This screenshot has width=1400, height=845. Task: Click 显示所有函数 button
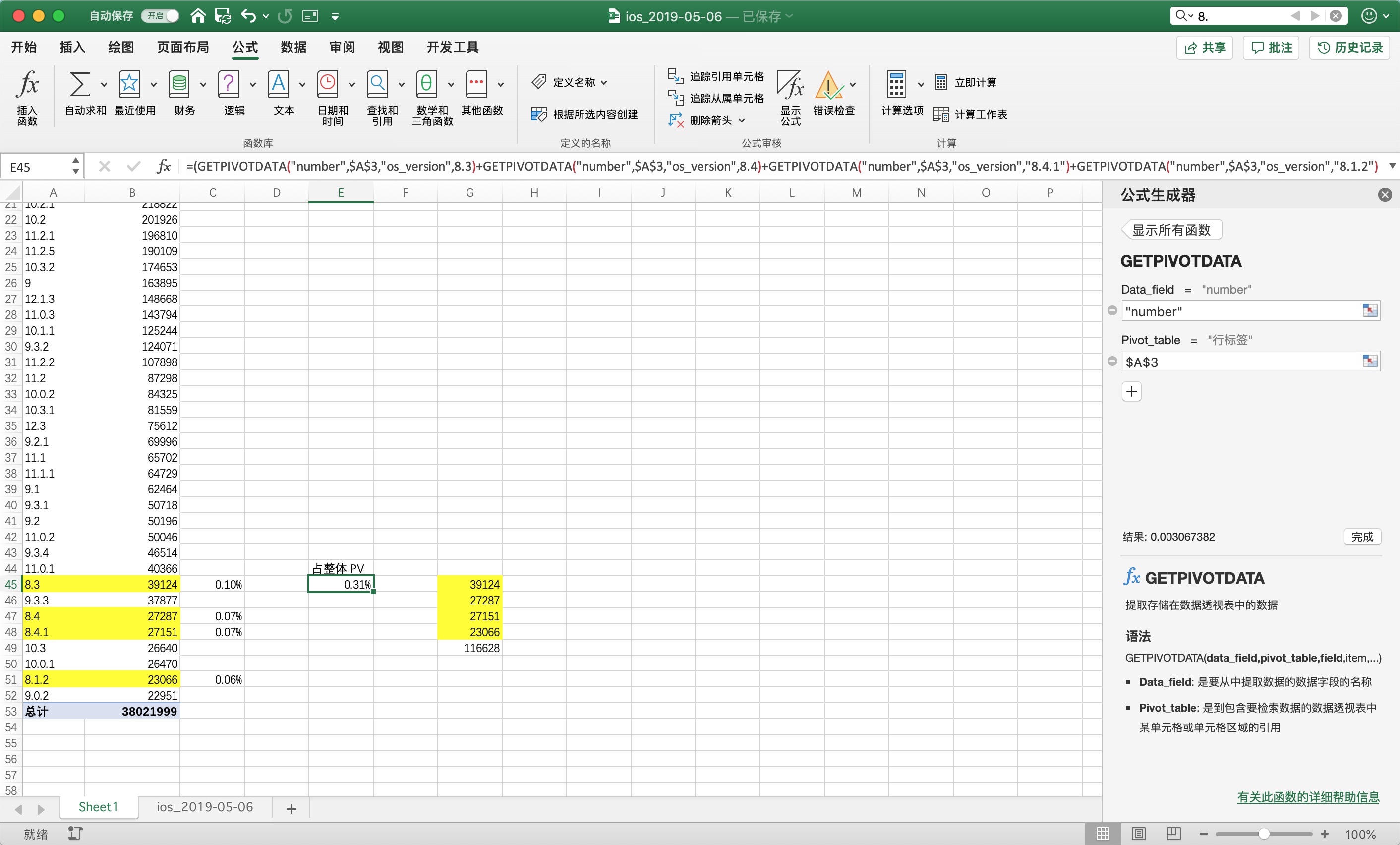tap(1171, 230)
